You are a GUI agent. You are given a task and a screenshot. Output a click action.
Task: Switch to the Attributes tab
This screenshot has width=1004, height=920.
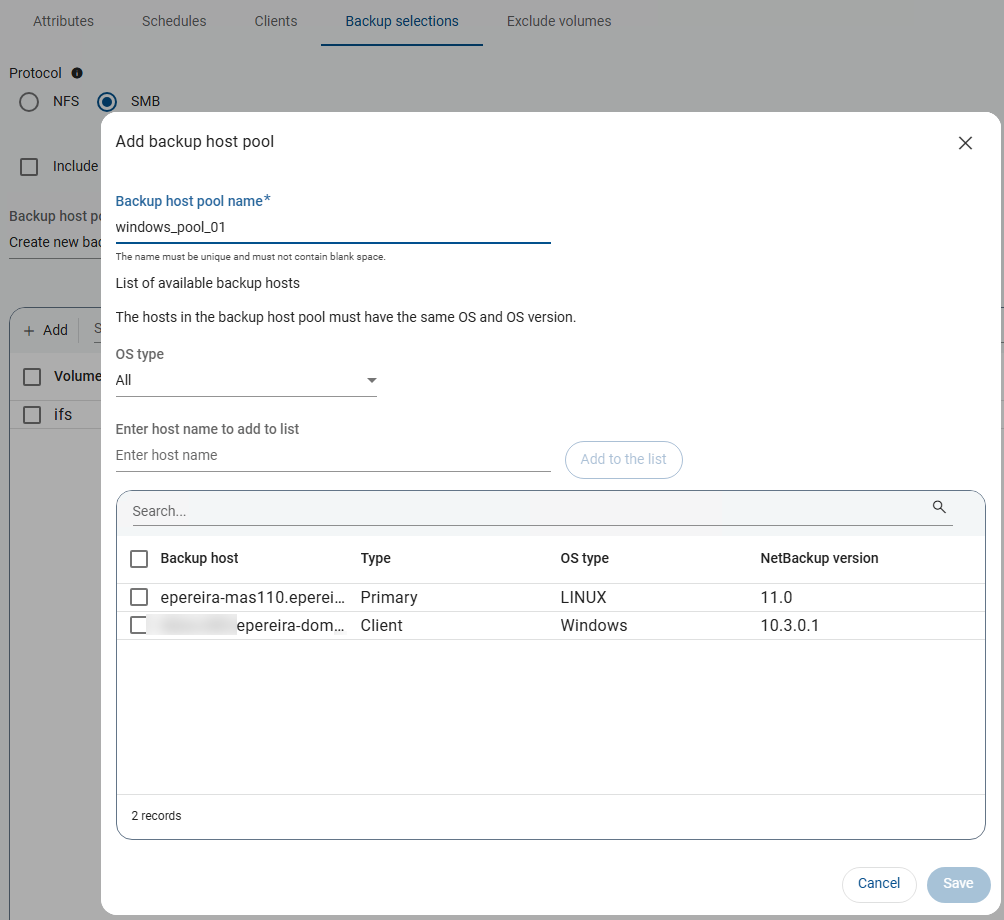pos(63,21)
